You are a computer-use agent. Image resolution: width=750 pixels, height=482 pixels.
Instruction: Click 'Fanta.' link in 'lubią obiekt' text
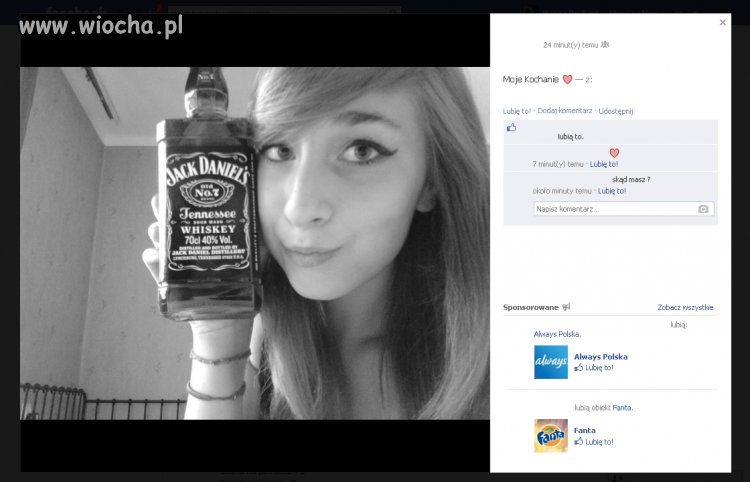point(622,408)
